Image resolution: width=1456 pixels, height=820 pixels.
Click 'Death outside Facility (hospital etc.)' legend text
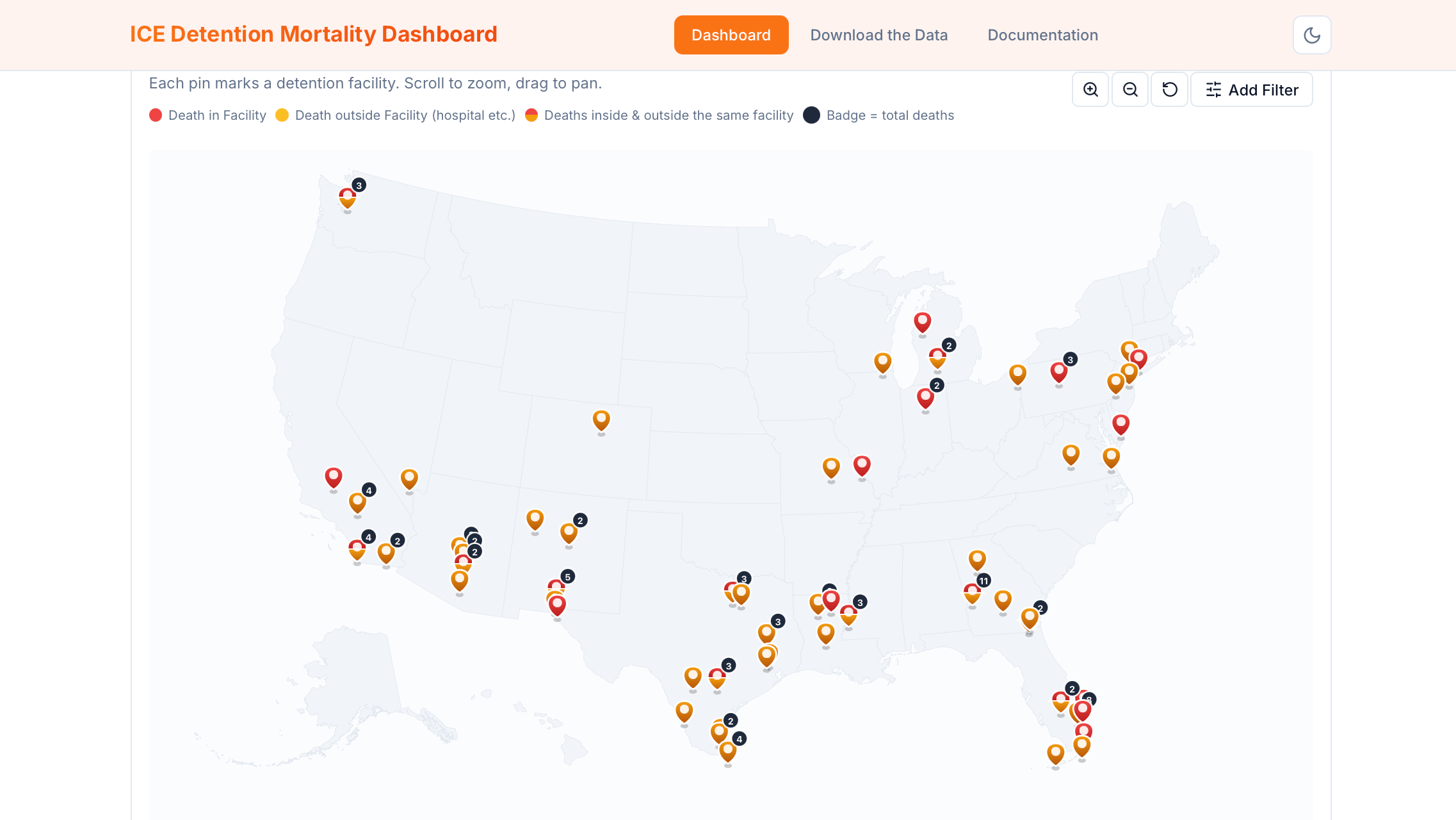click(x=405, y=115)
